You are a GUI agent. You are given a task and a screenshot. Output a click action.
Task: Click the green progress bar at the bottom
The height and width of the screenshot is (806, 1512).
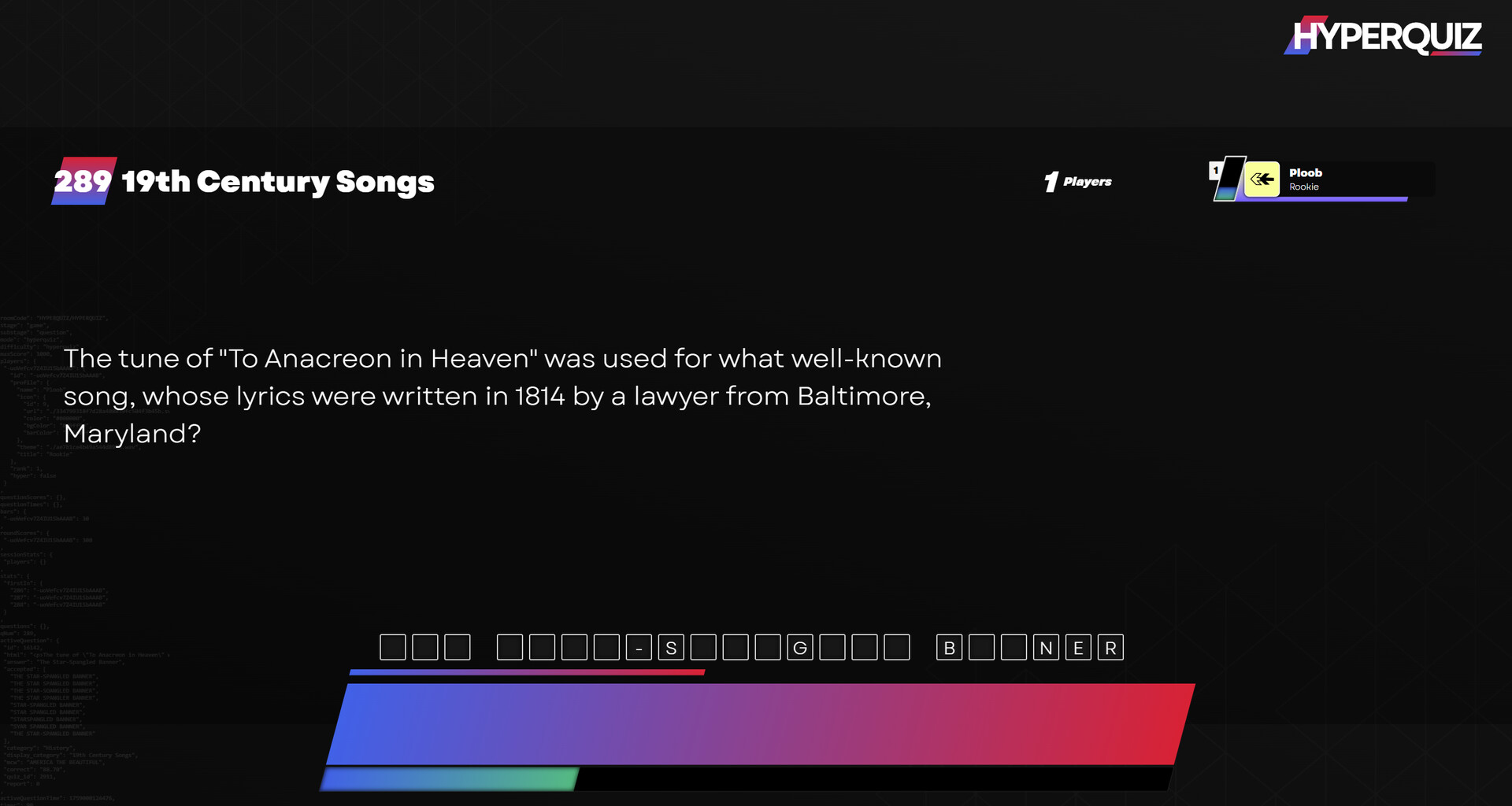coord(449,779)
